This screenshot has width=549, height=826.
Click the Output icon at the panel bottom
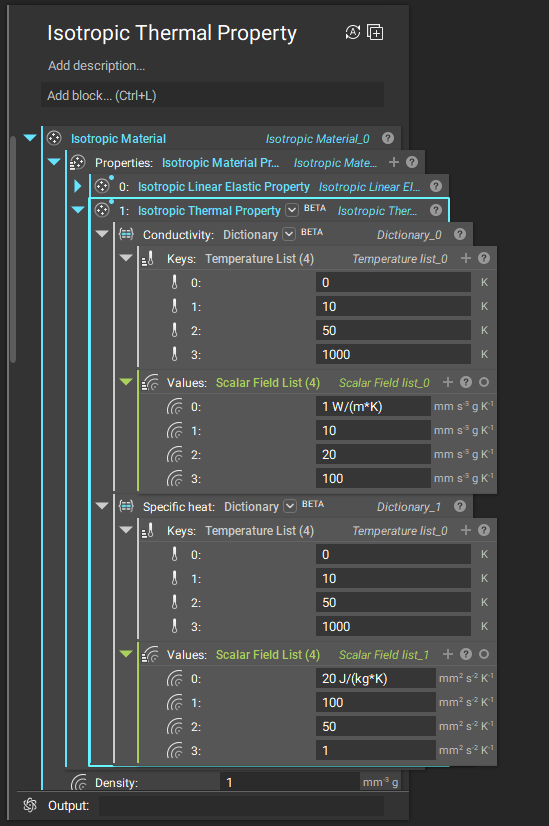[31, 805]
